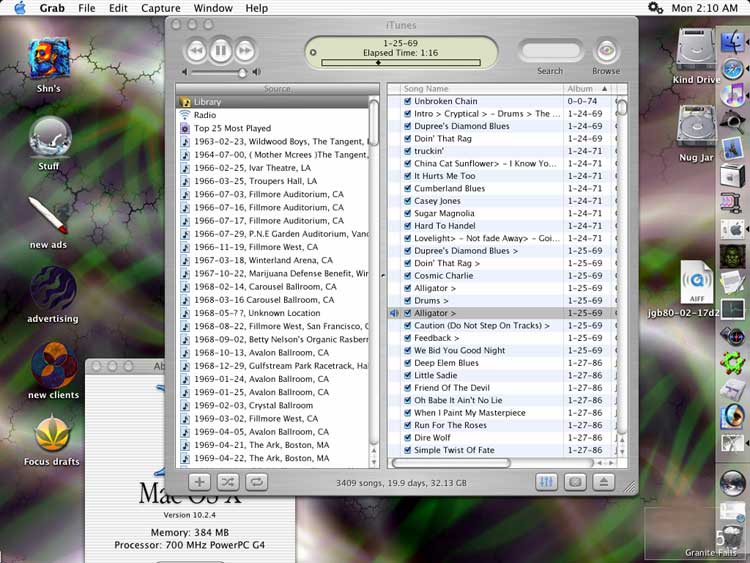
Task: Toggle repeat mode in iTunes
Action: pos(256,482)
